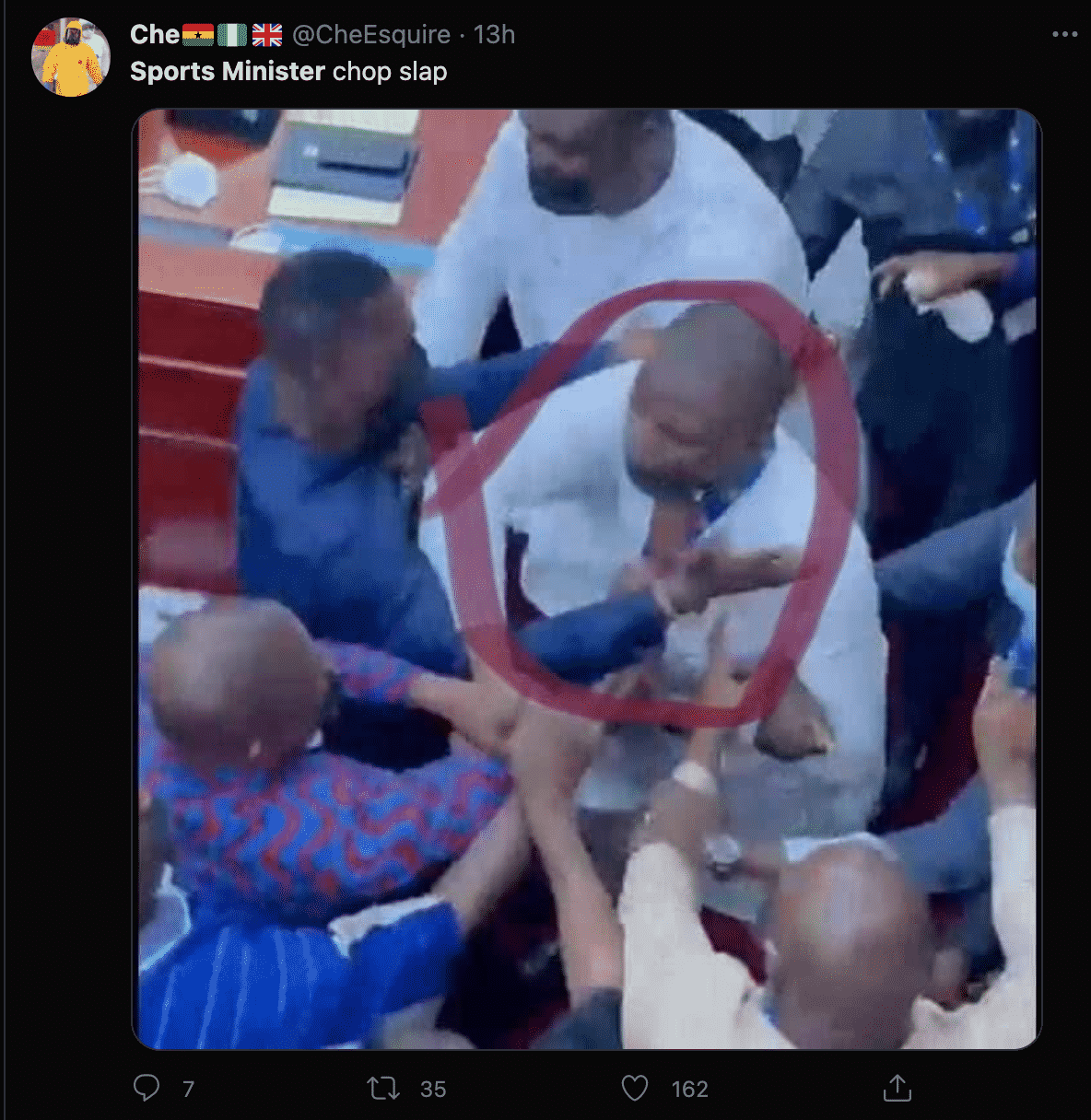Screen dimensions: 1091x1120
Task: Open the Che display name profile link
Action: point(154,35)
